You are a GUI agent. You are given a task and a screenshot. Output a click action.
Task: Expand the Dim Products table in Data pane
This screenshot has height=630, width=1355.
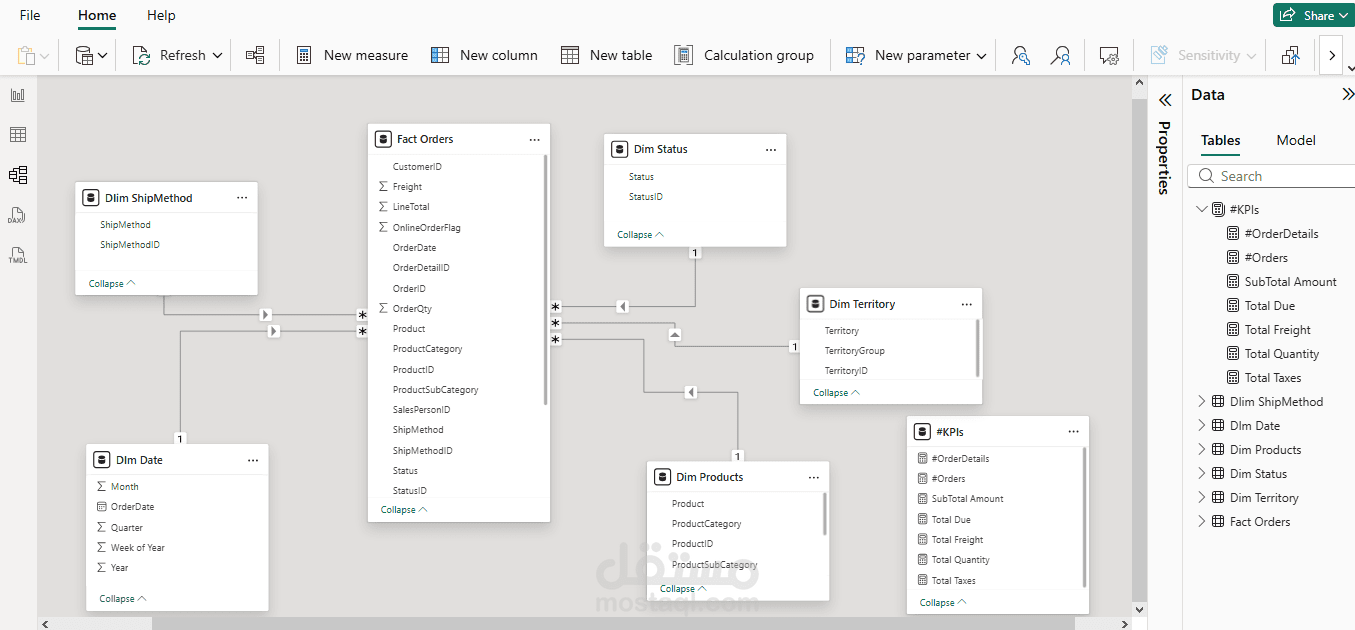click(1202, 450)
